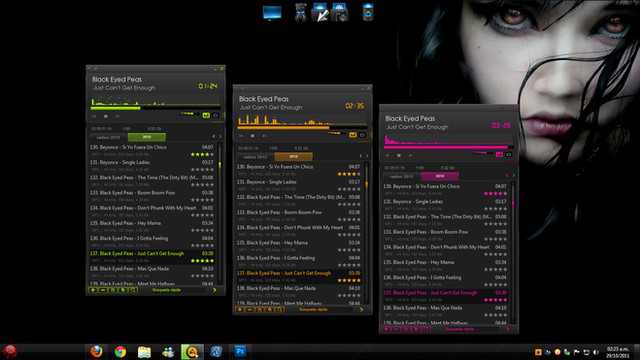This screenshot has height=360, width=640.
Task: Select 'Don't Phunk With My Heart' in pink player
Action: (445, 250)
